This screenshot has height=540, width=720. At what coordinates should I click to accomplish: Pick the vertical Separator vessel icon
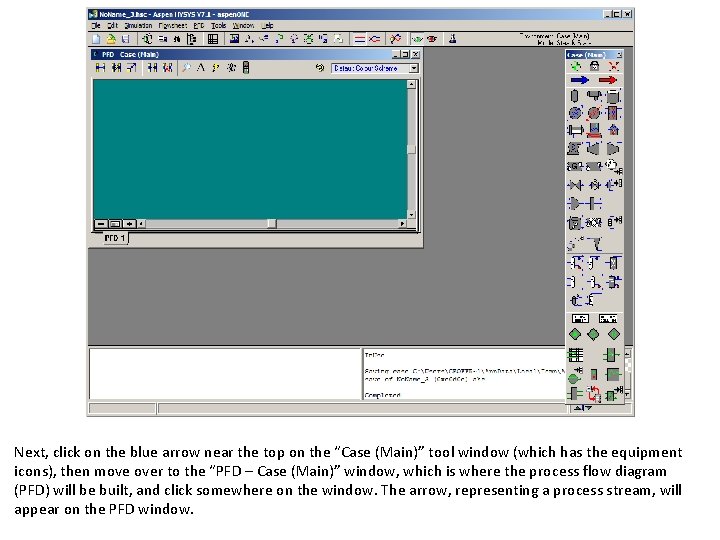(x=574, y=96)
